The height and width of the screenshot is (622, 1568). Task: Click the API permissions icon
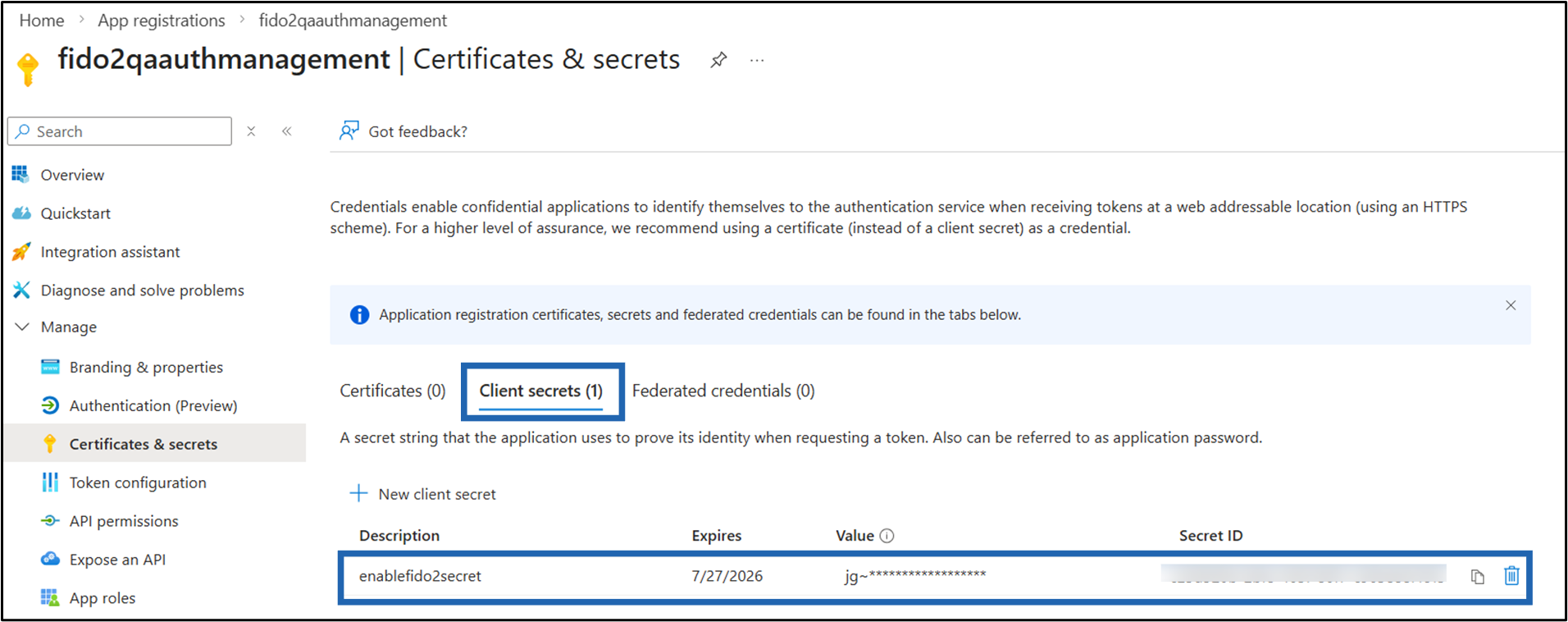pyautogui.click(x=50, y=520)
